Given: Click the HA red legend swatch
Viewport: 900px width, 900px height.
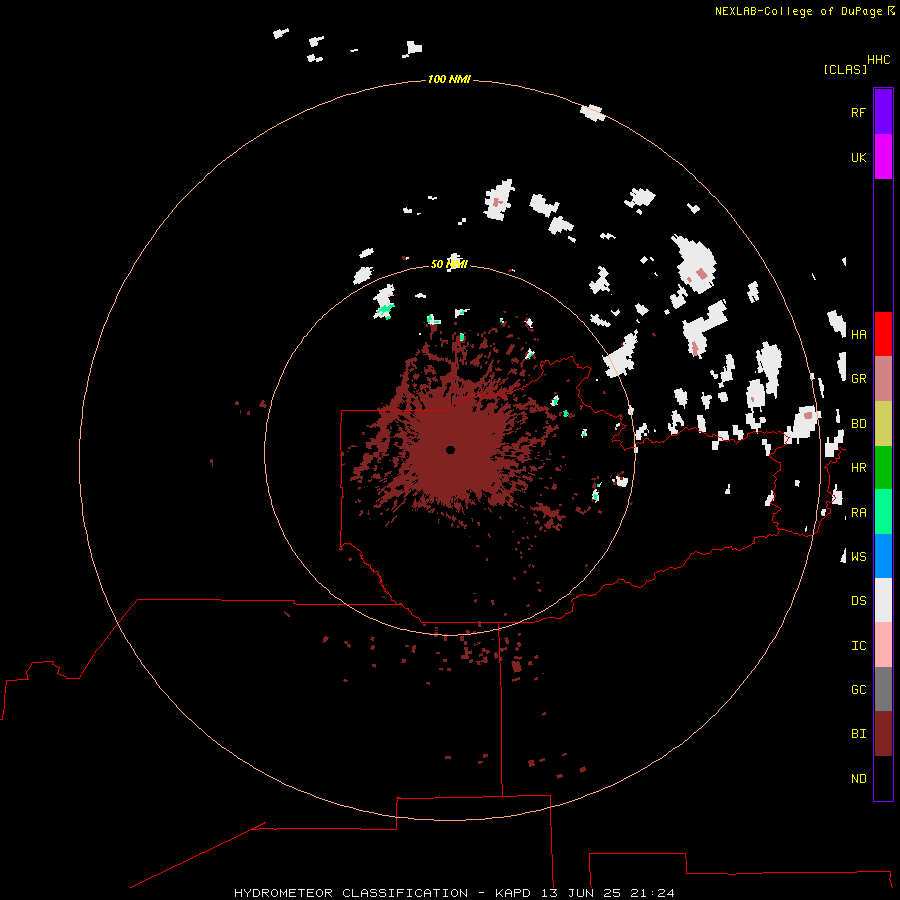Looking at the screenshot, I should tap(883, 334).
